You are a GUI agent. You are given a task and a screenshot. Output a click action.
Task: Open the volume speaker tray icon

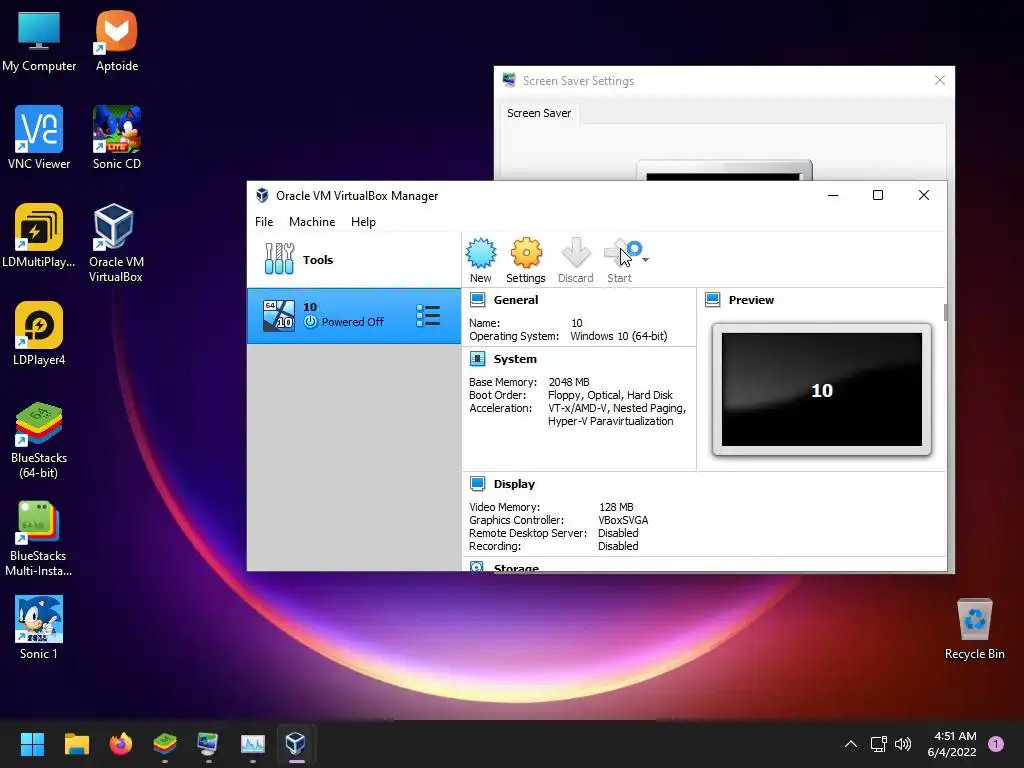903,743
